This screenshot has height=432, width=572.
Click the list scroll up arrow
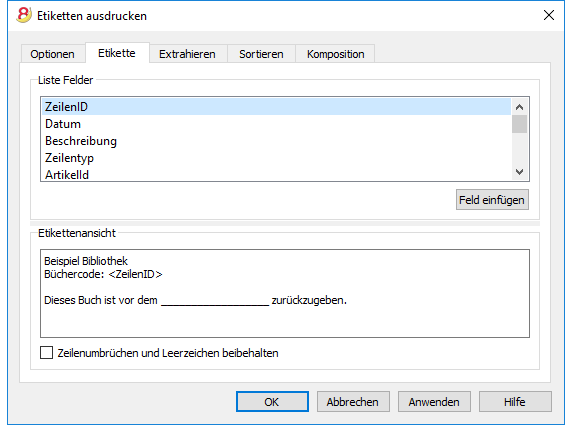(519, 107)
